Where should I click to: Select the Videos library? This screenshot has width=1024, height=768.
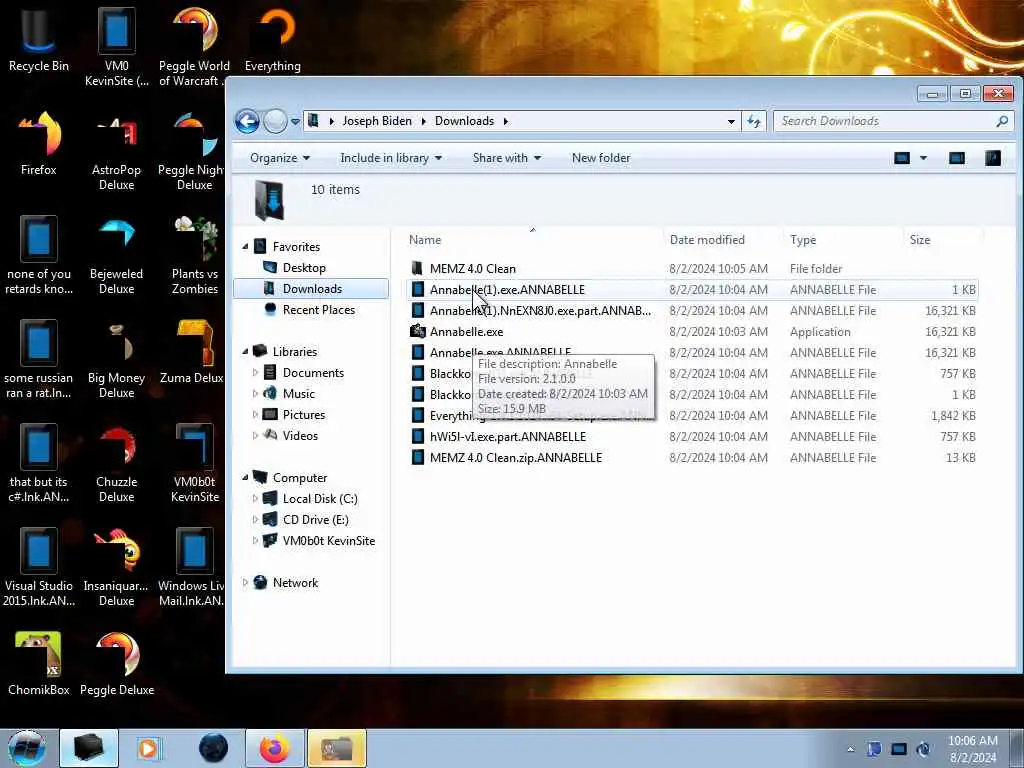pyautogui.click(x=300, y=436)
